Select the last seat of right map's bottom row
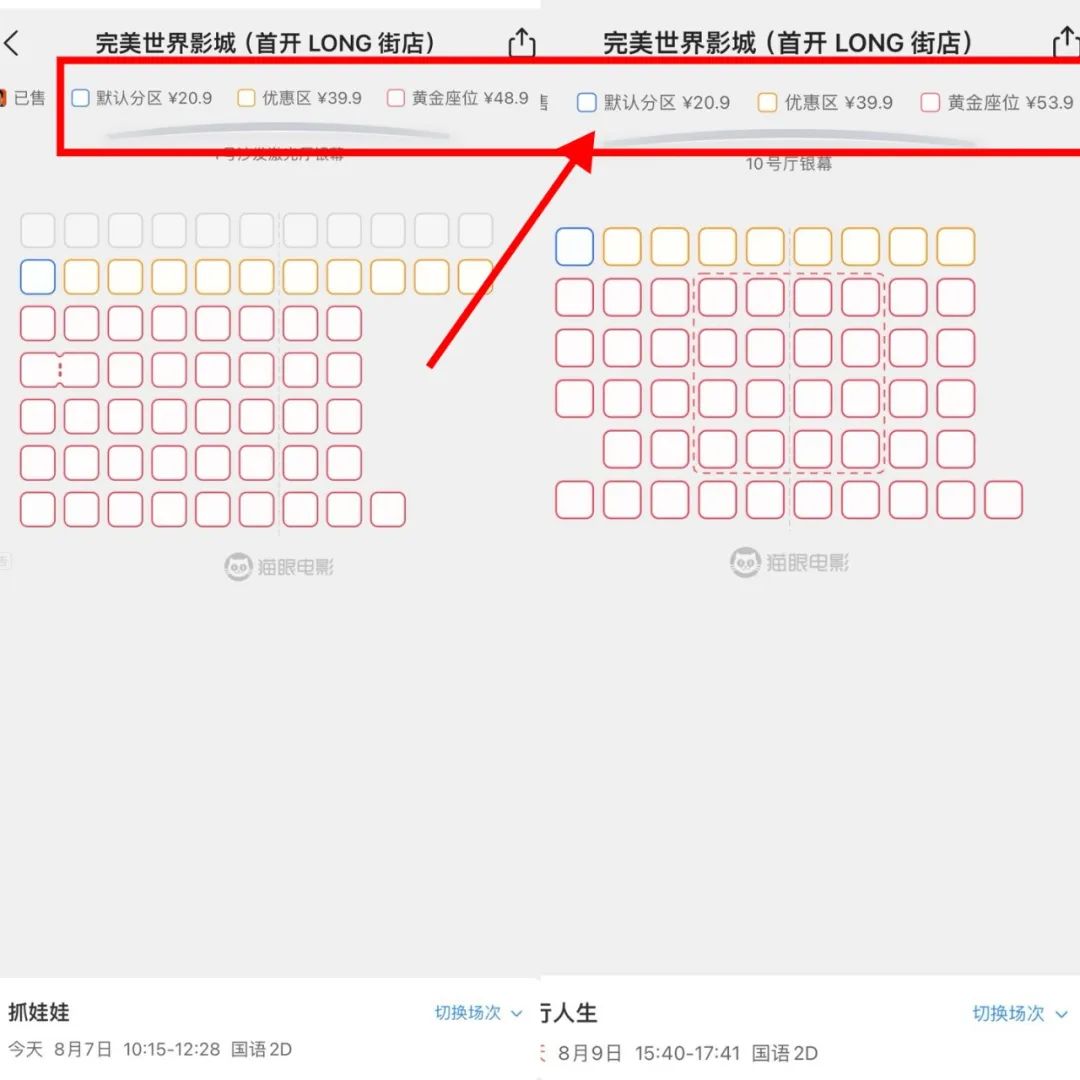 (1004, 500)
